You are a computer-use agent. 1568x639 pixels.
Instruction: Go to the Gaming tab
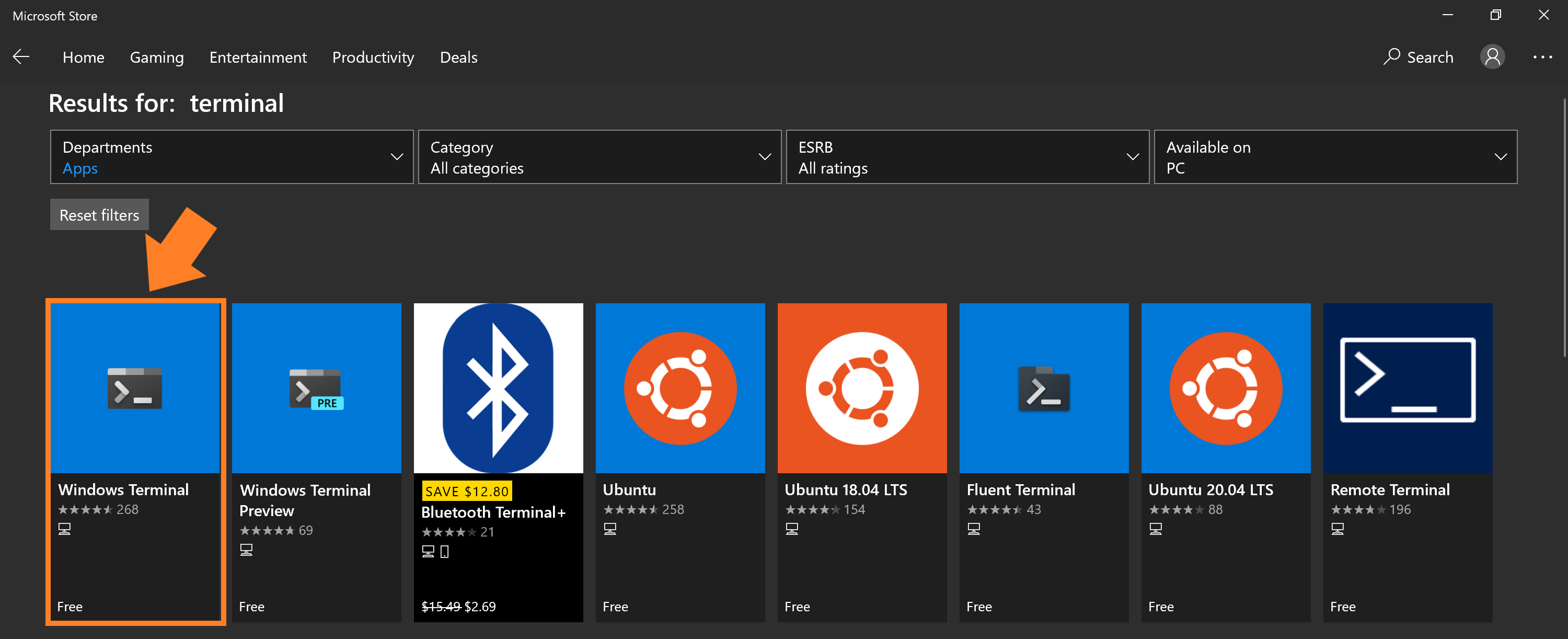pos(156,58)
